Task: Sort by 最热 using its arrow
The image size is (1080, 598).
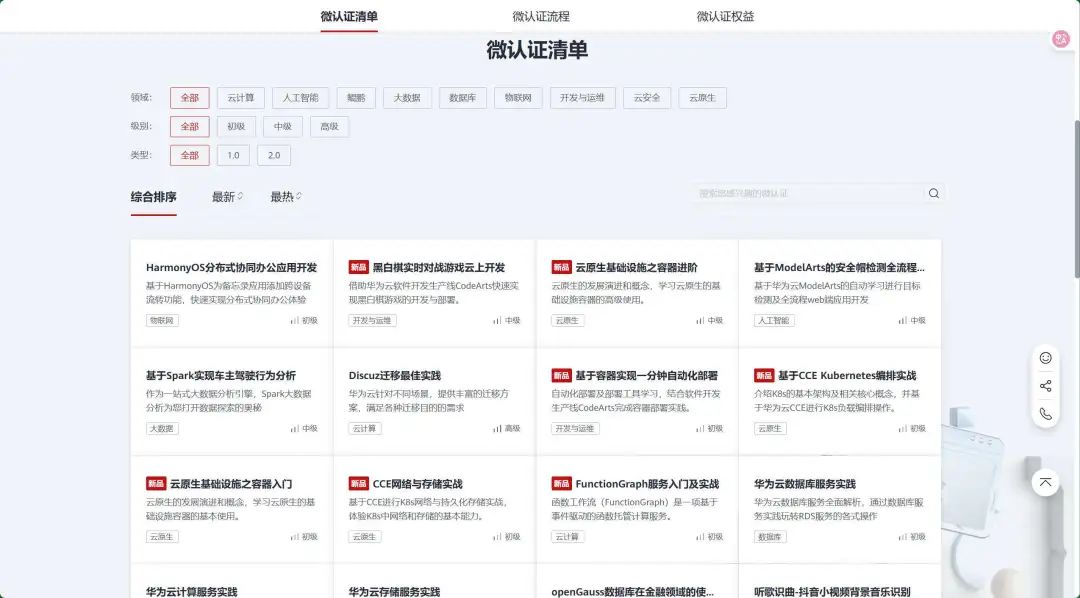Action: [x=299, y=196]
